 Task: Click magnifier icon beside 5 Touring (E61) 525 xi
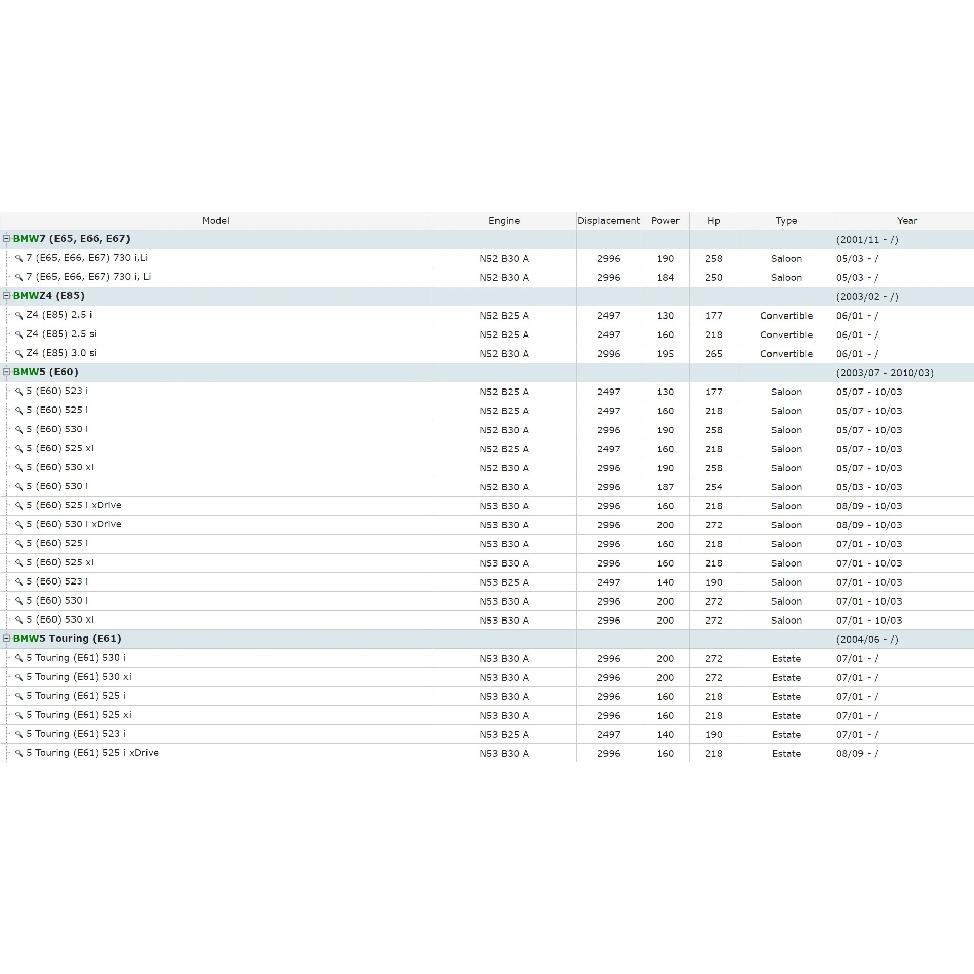(x=19, y=716)
